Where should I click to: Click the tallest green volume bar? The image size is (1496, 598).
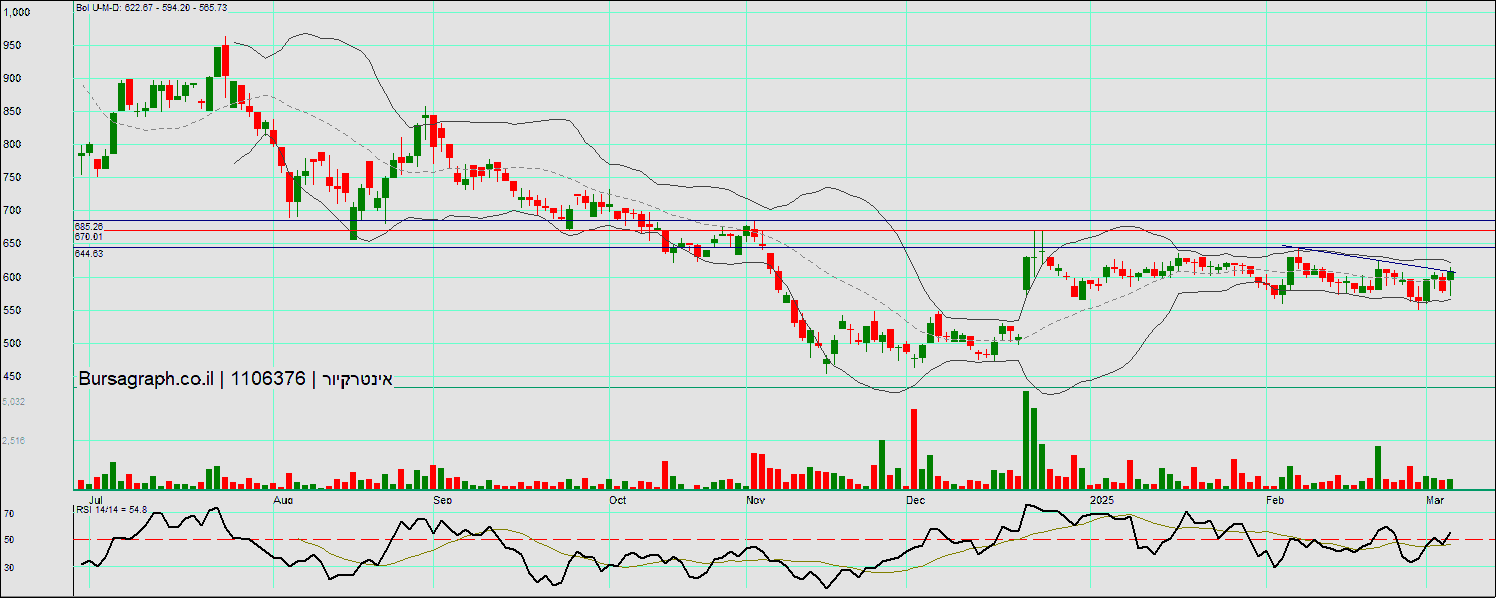point(1026,439)
